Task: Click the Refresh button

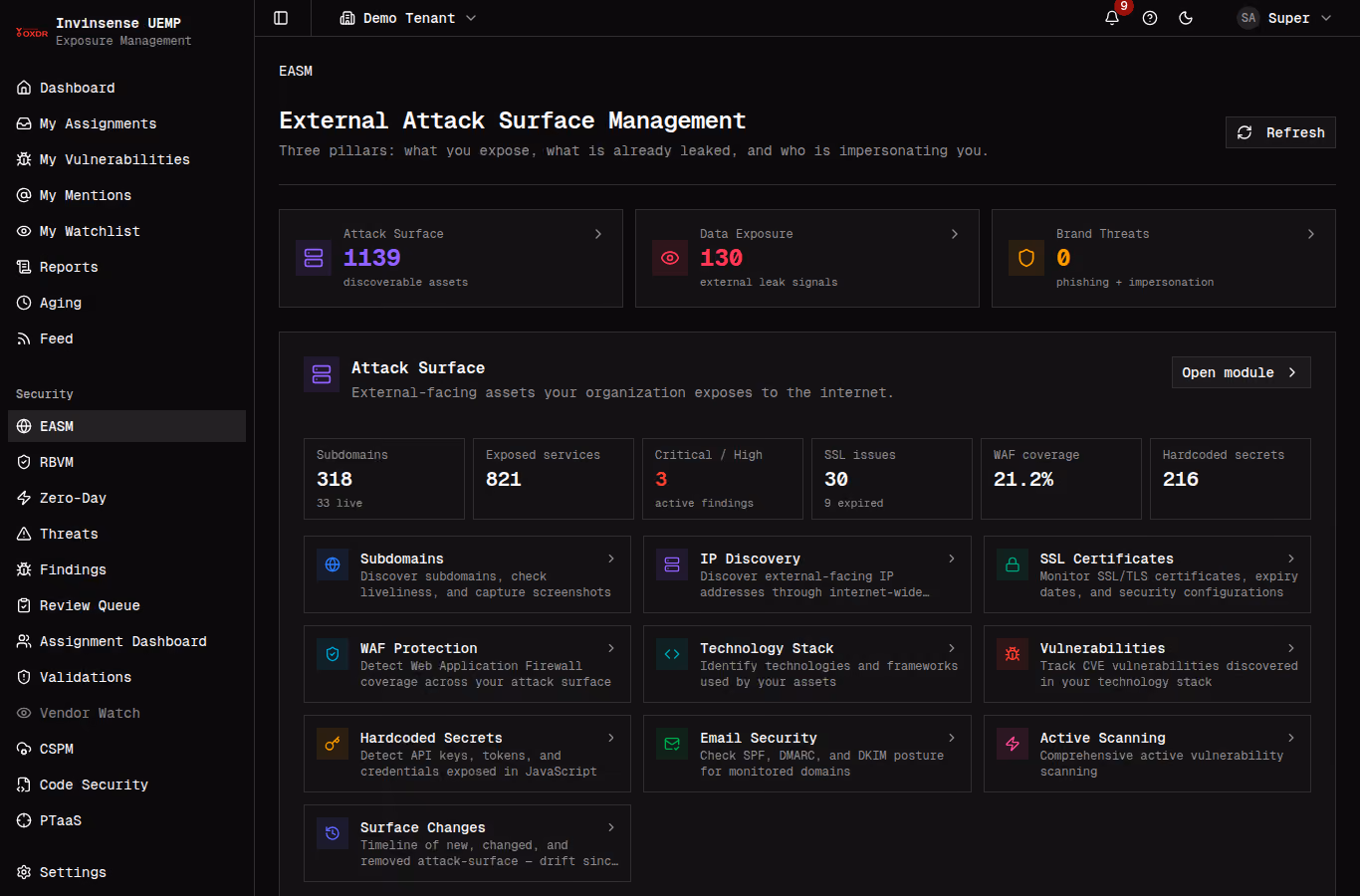Action: [x=1280, y=132]
